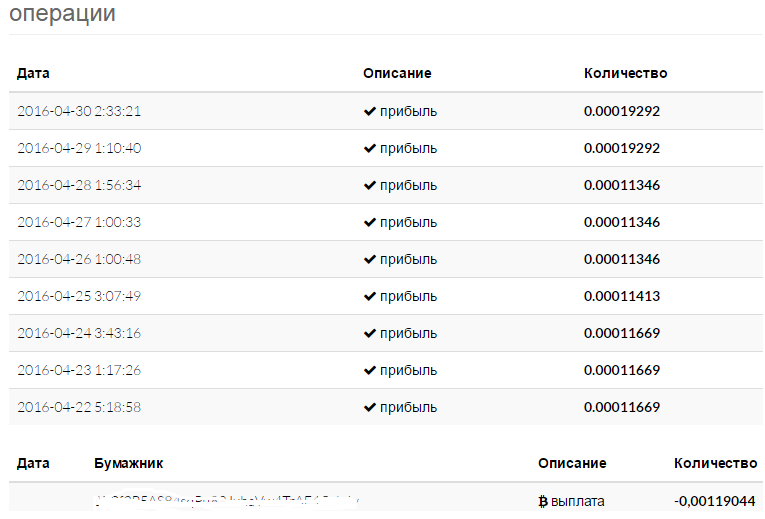Click the выплата description text
Screen dimensions: 765x519
579,500
